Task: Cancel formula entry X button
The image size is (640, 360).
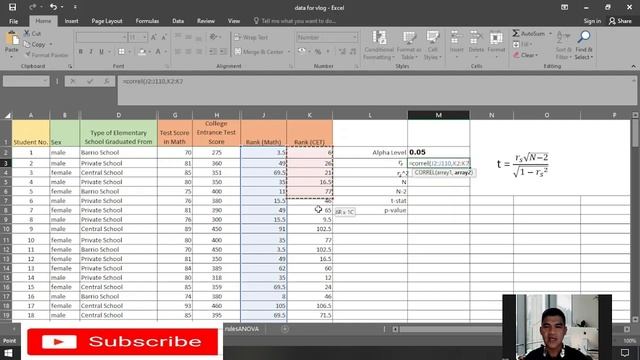Action: coord(73,81)
